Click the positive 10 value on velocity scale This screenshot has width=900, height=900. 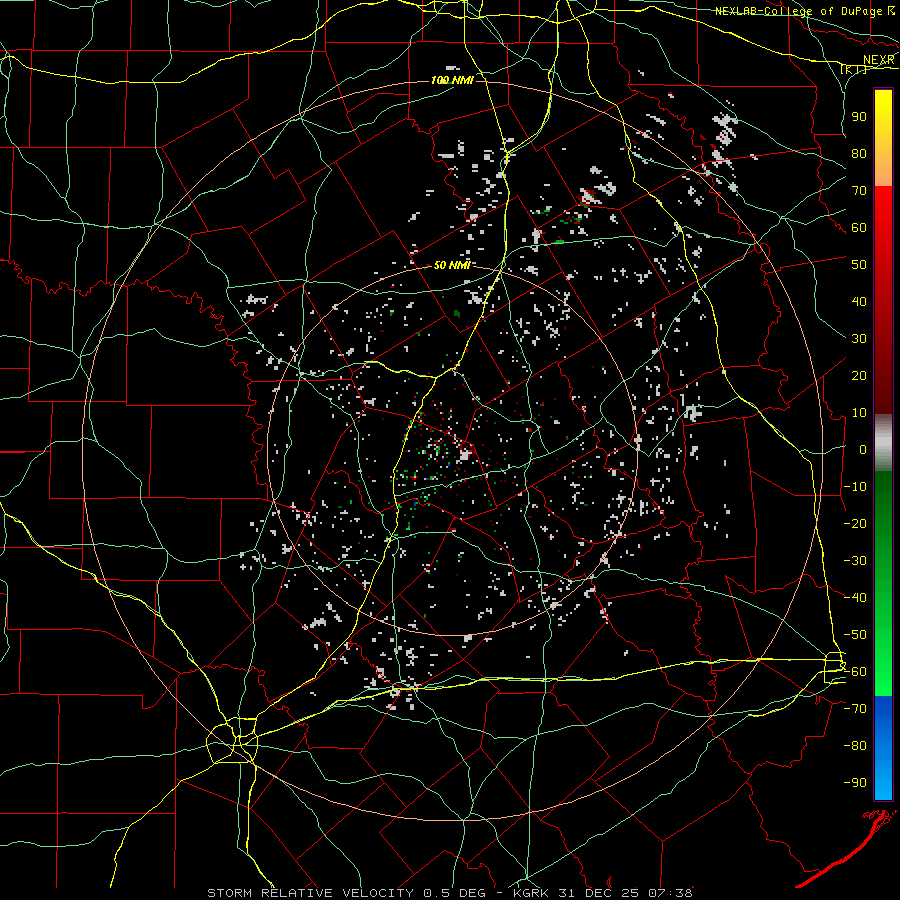[x=859, y=413]
